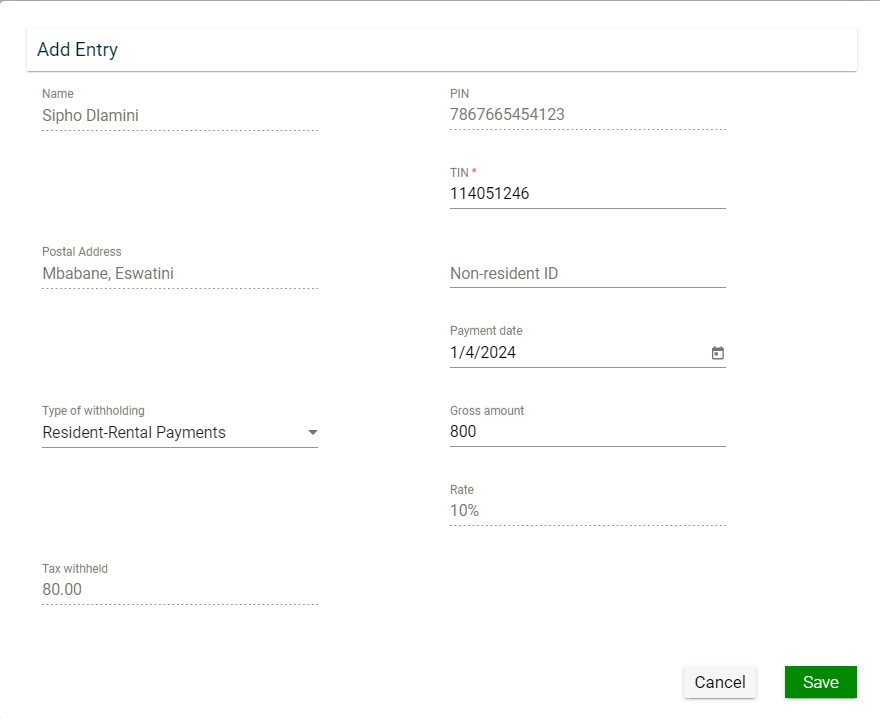The image size is (880, 719).
Task: Select the Postal Address field Mbabane, Eswatini
Action: pos(180,273)
